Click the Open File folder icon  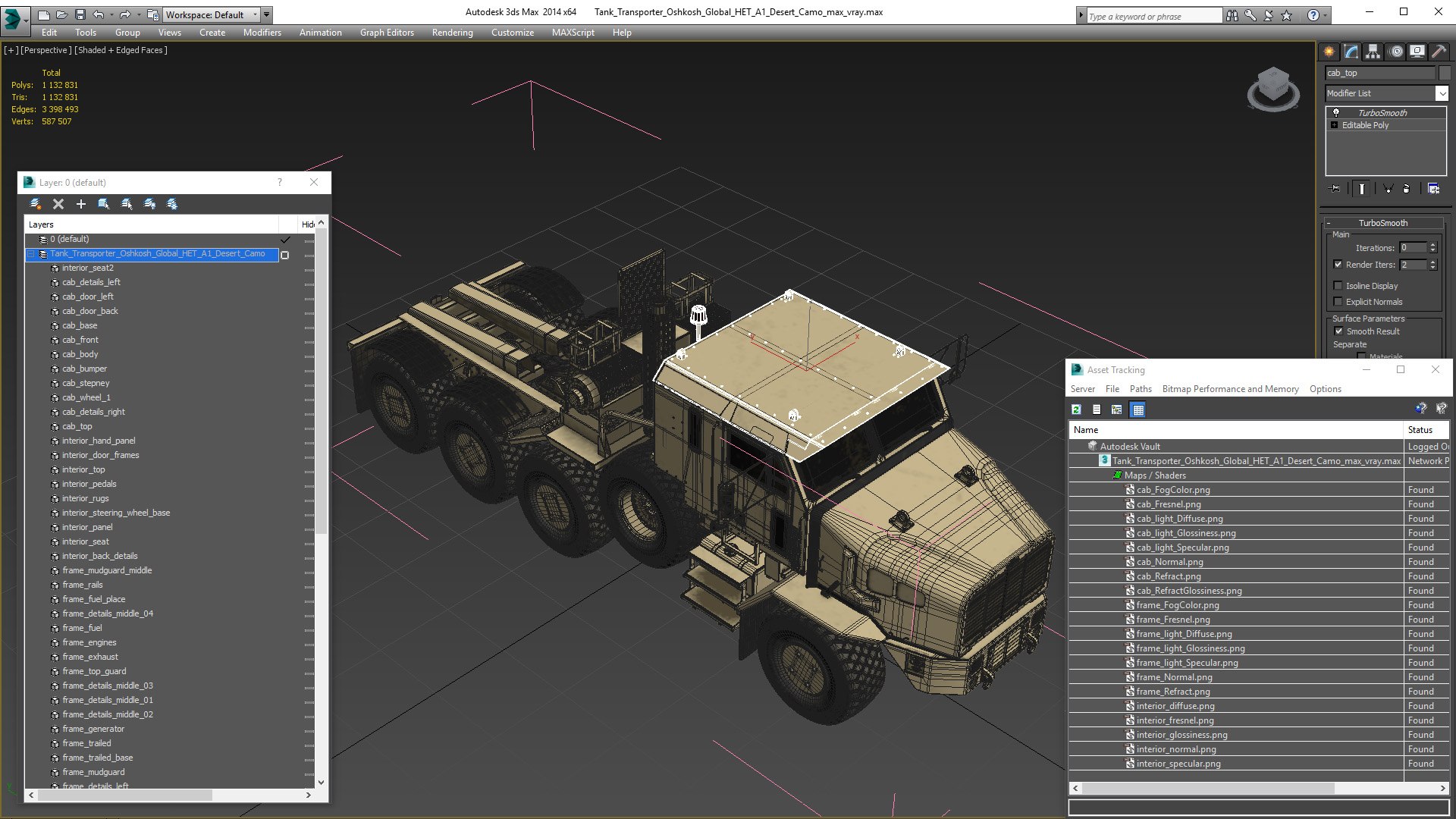(61, 14)
